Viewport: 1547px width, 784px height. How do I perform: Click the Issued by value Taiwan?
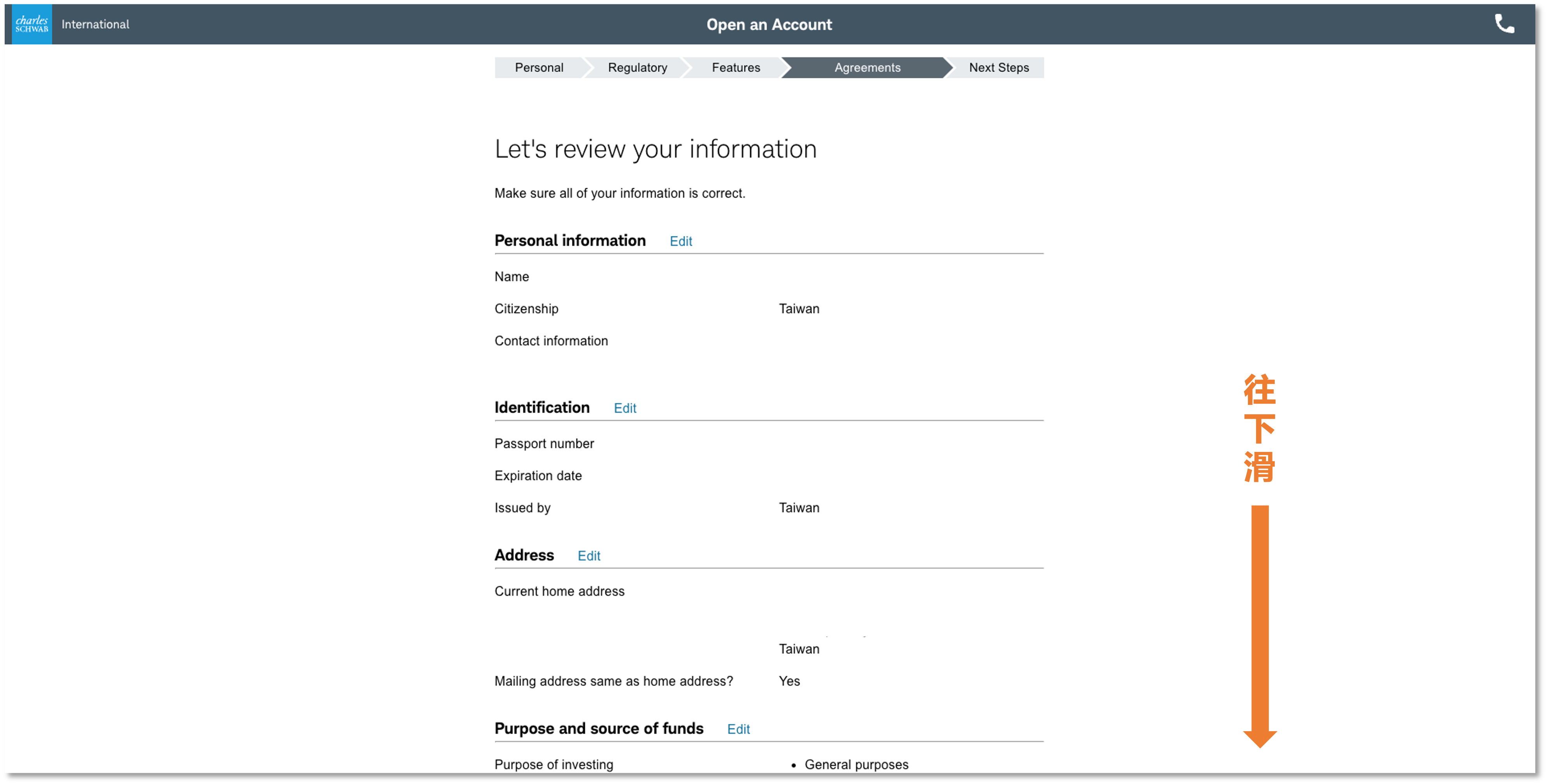[x=799, y=507]
